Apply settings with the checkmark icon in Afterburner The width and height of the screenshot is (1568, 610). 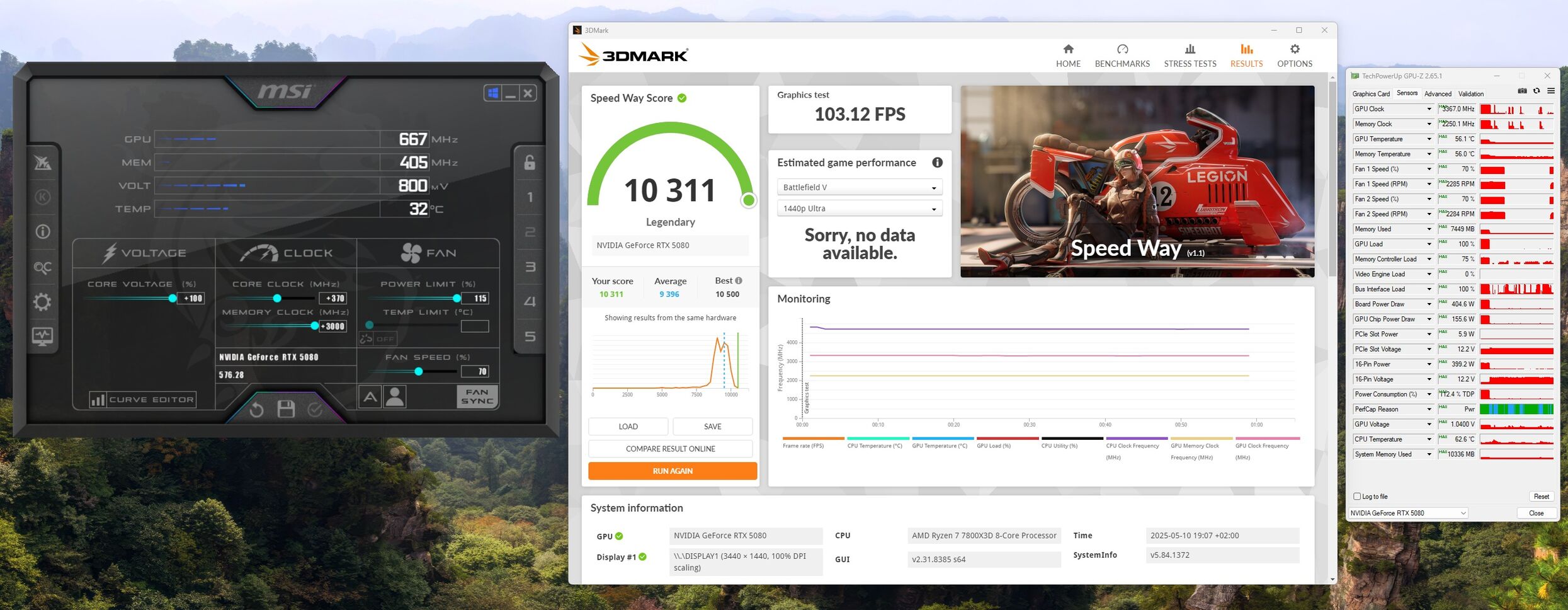coord(315,410)
